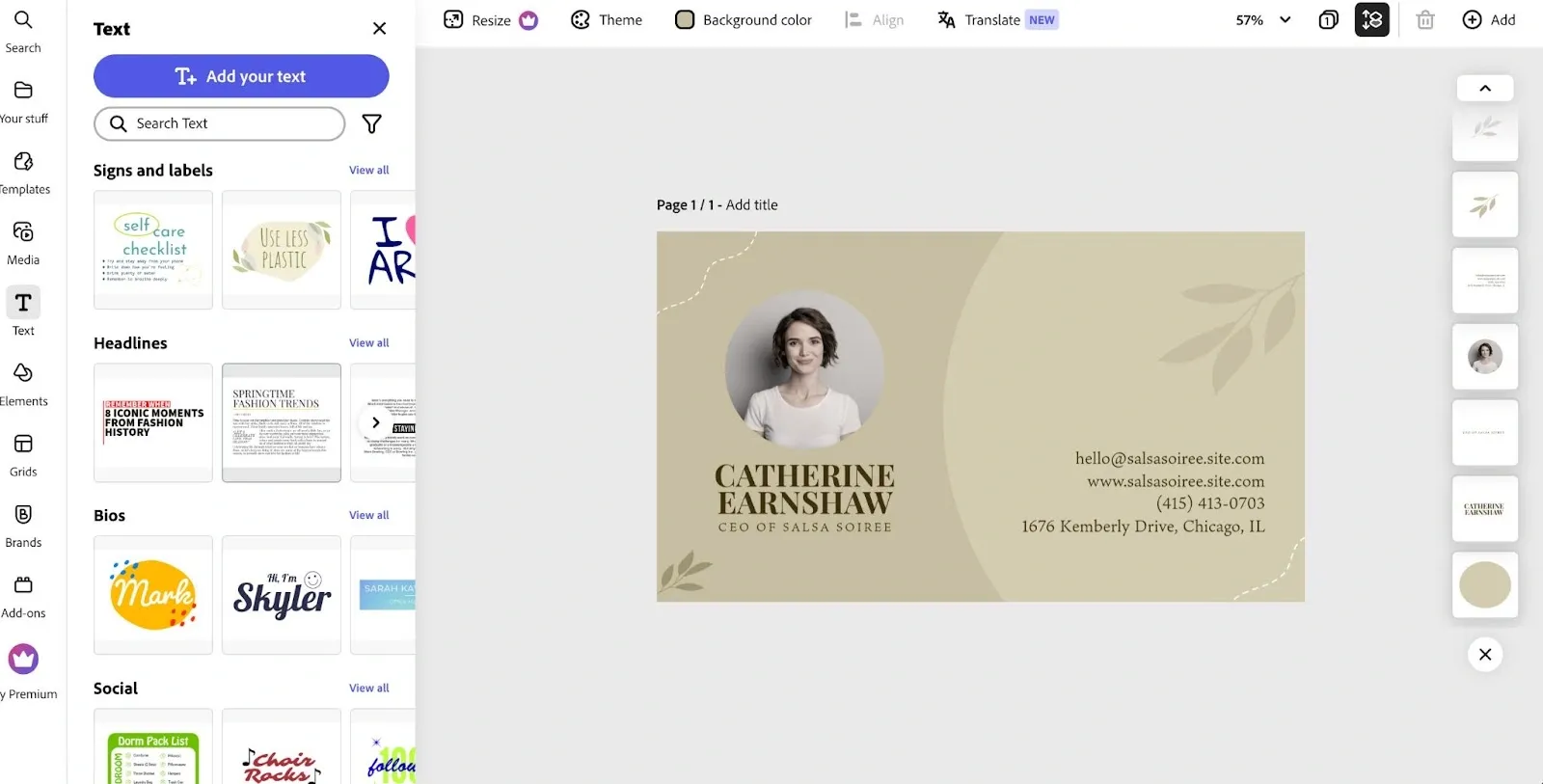The height and width of the screenshot is (784, 1543).
Task: Select the 1676 Kemberly Drive address text
Action: [1143, 527]
